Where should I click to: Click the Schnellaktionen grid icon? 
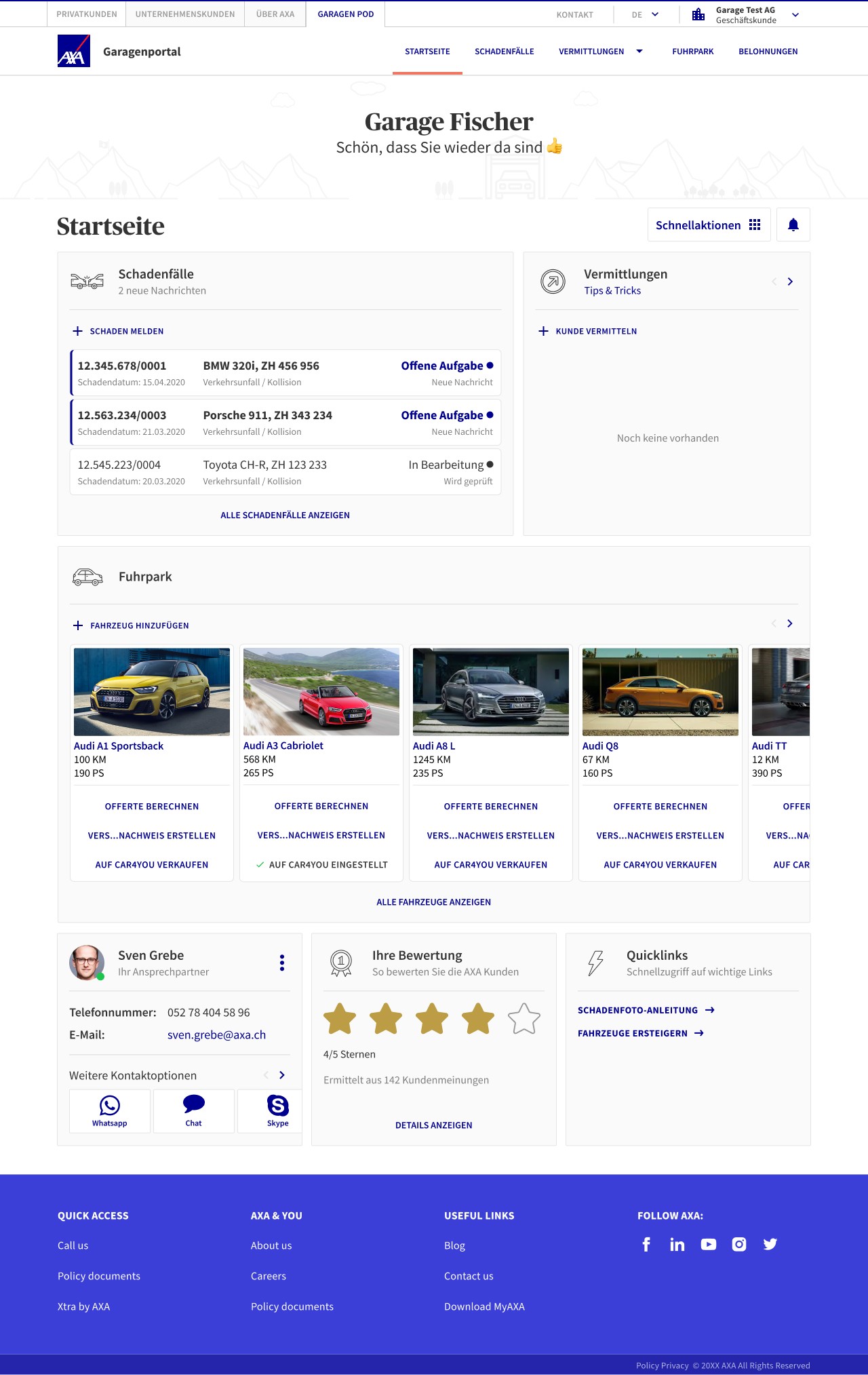(x=755, y=225)
